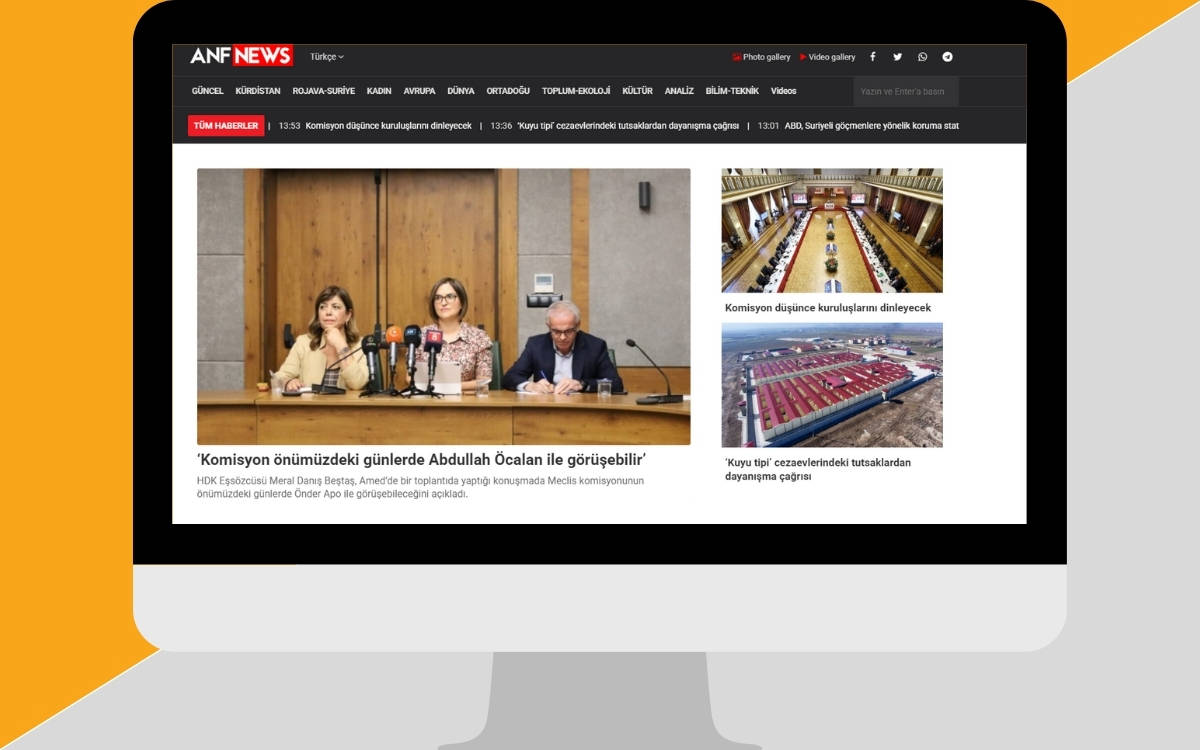The image size is (1200, 750).
Task: Click the commission meeting hall thumbnail
Action: coord(831,230)
